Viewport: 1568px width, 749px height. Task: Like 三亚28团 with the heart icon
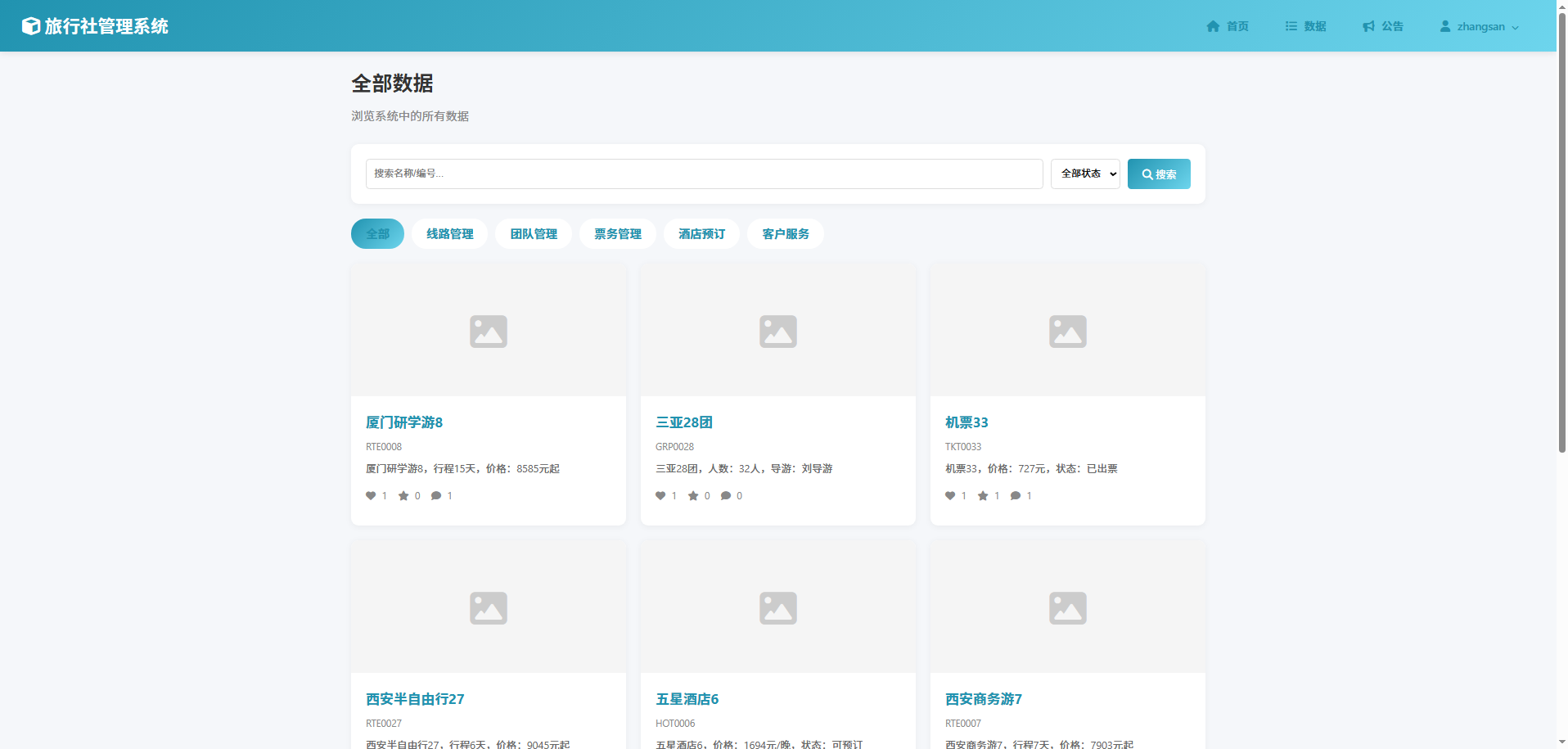[660, 495]
